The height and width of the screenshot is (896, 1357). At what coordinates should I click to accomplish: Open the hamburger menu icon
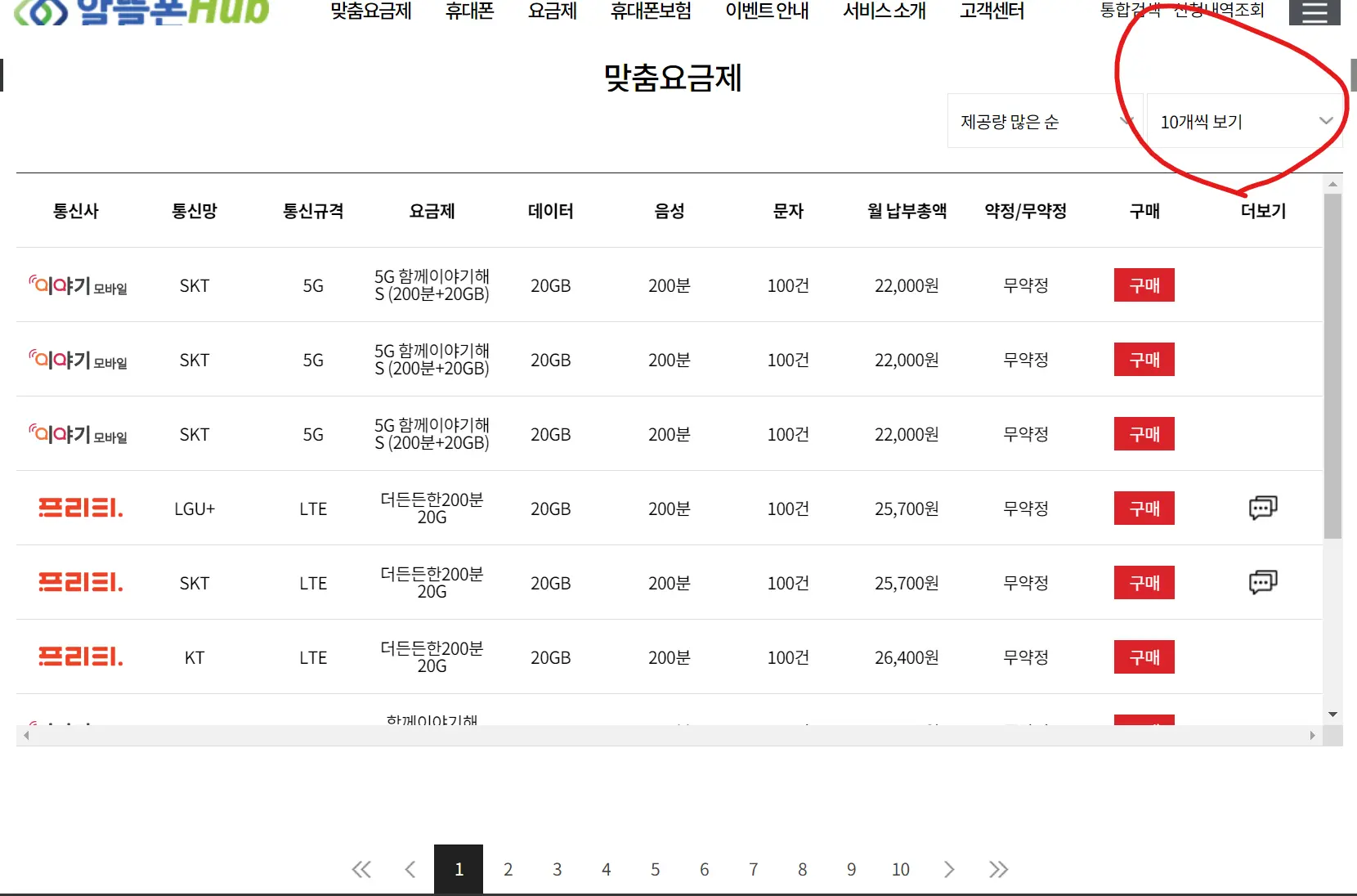1314,12
